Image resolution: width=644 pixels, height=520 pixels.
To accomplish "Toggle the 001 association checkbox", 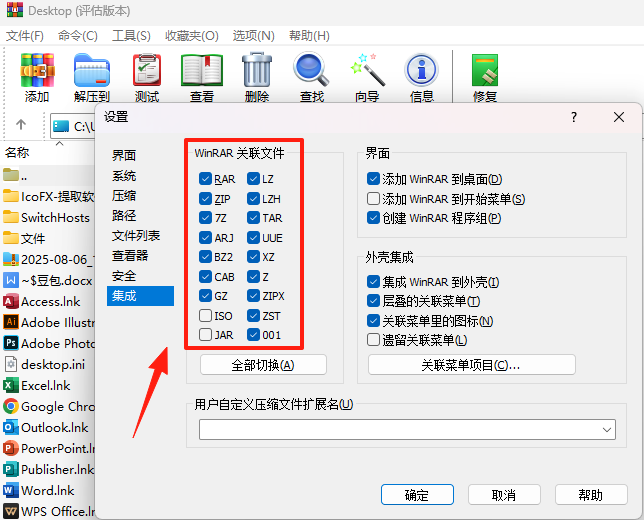I will click(253, 335).
